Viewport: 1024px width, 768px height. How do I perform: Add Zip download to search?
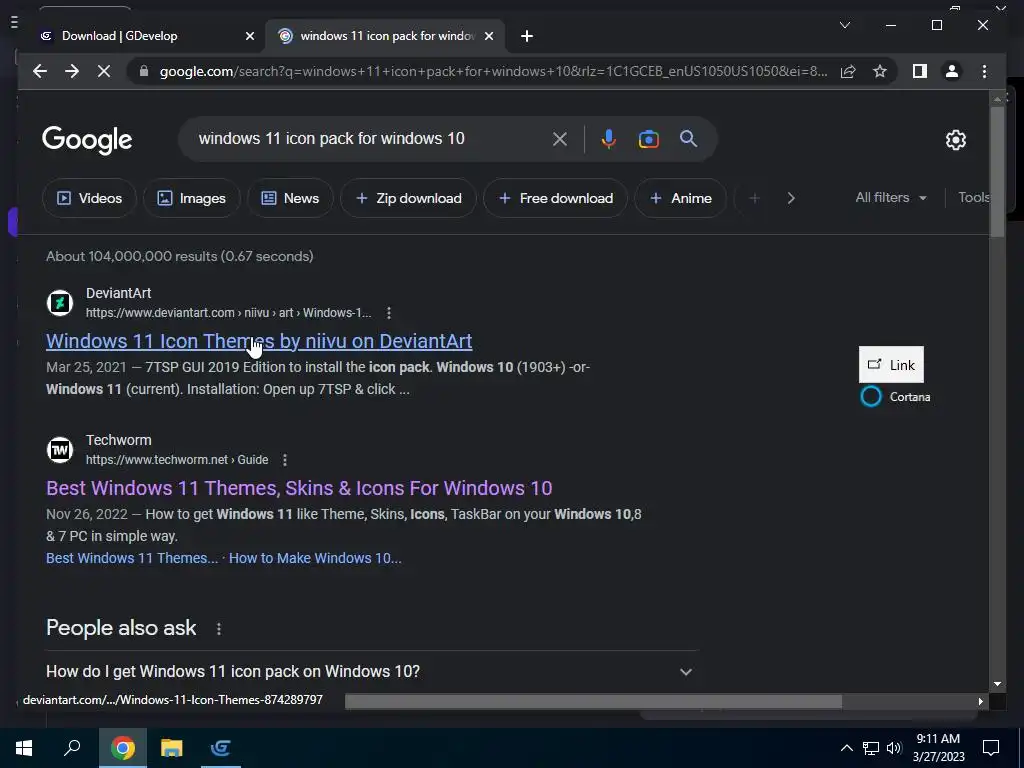408,198
